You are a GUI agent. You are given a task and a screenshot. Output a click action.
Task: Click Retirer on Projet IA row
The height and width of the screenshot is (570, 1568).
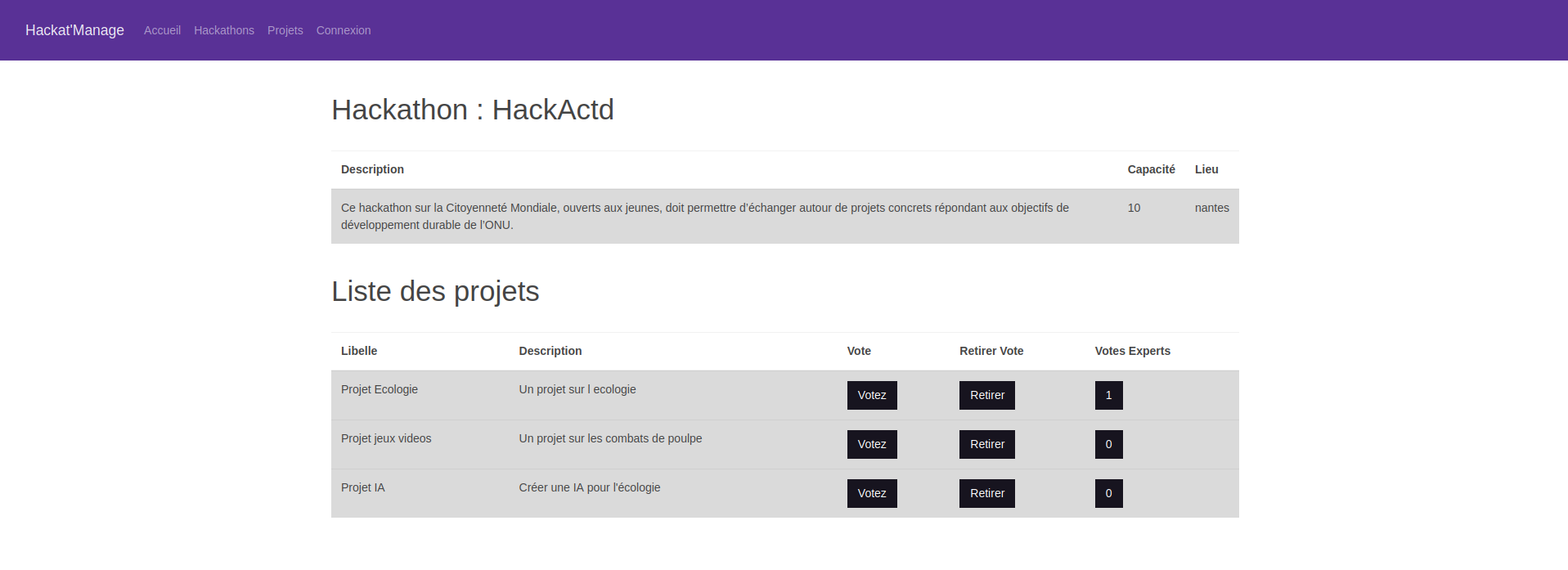click(x=986, y=493)
